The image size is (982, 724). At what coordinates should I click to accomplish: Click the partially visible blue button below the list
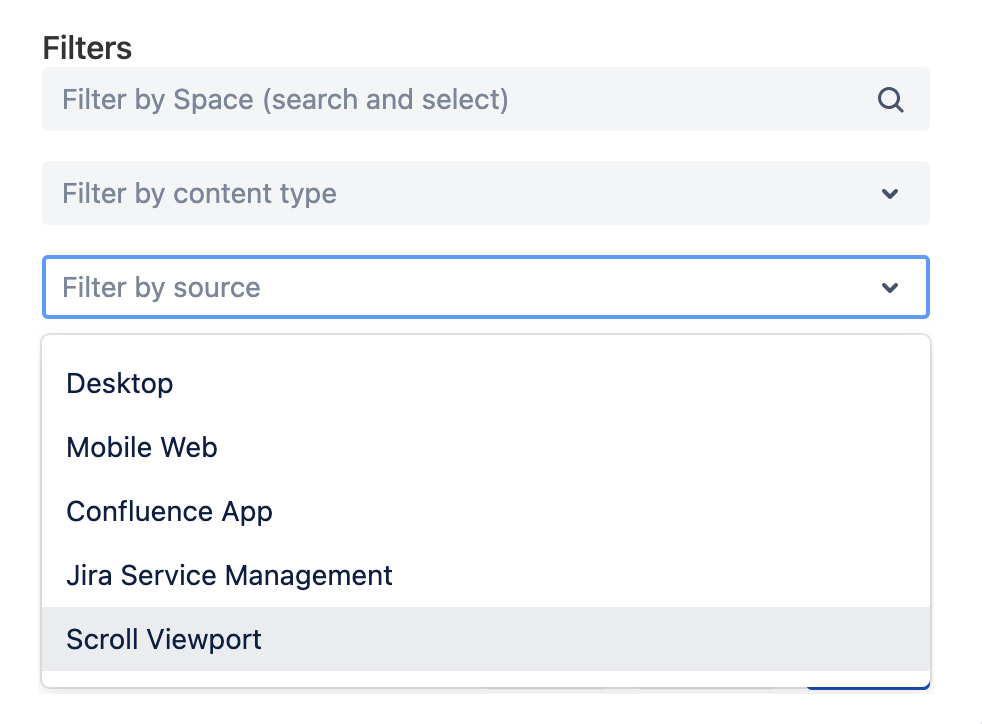[x=867, y=685]
